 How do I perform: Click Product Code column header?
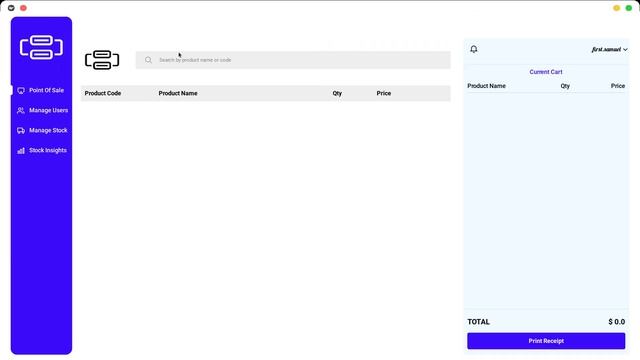coord(103,93)
